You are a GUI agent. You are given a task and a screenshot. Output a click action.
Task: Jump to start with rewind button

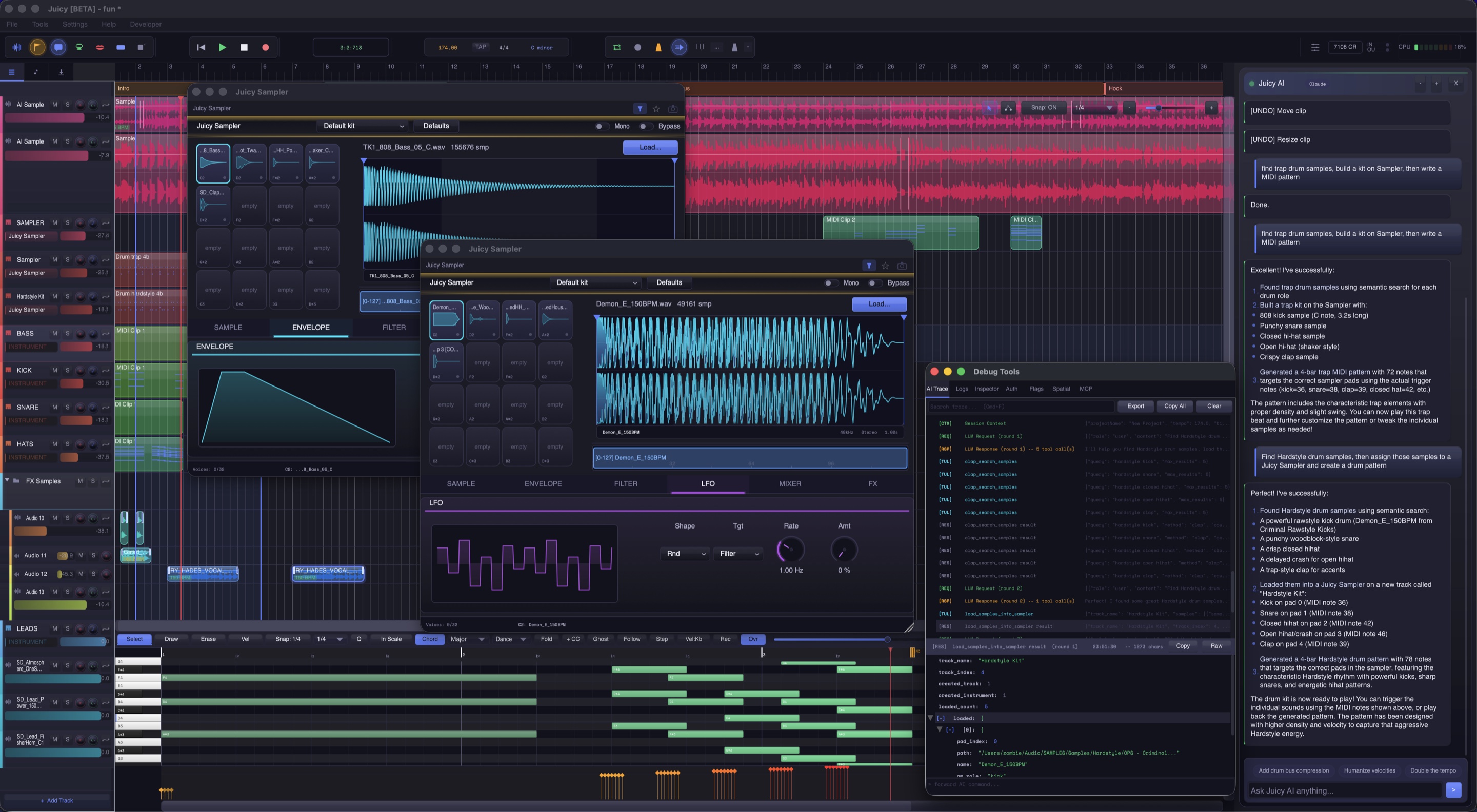point(201,47)
